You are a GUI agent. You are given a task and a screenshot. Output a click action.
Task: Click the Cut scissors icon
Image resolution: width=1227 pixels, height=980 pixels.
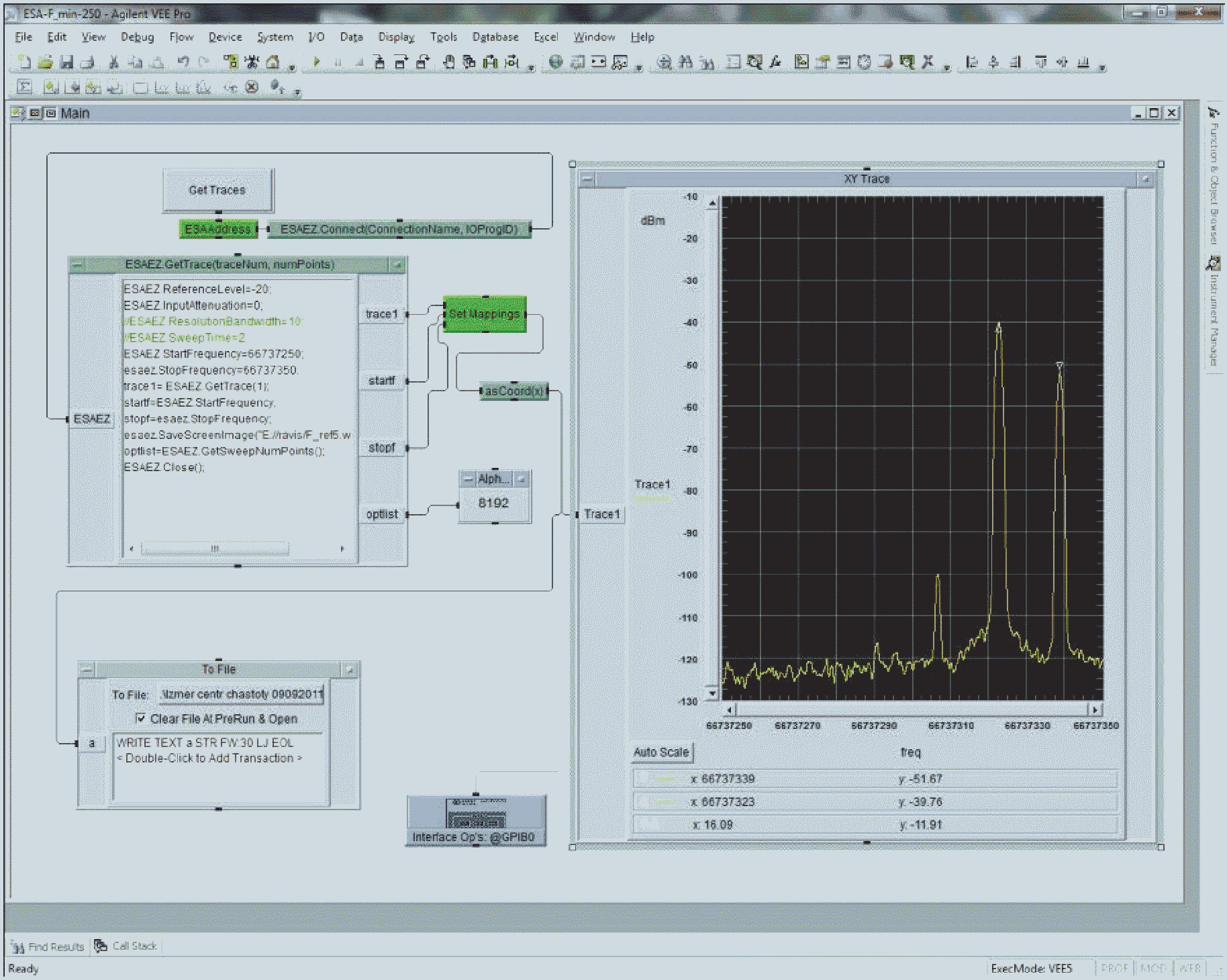(x=113, y=62)
